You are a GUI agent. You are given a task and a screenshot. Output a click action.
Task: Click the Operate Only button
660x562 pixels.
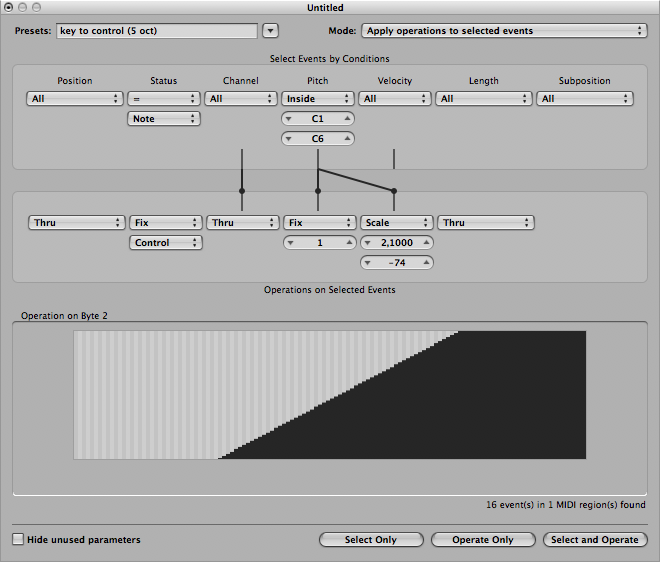pyautogui.click(x=484, y=540)
